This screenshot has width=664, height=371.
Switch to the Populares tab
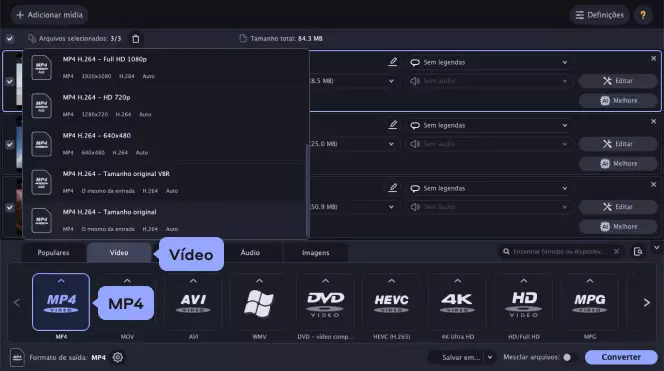point(53,252)
